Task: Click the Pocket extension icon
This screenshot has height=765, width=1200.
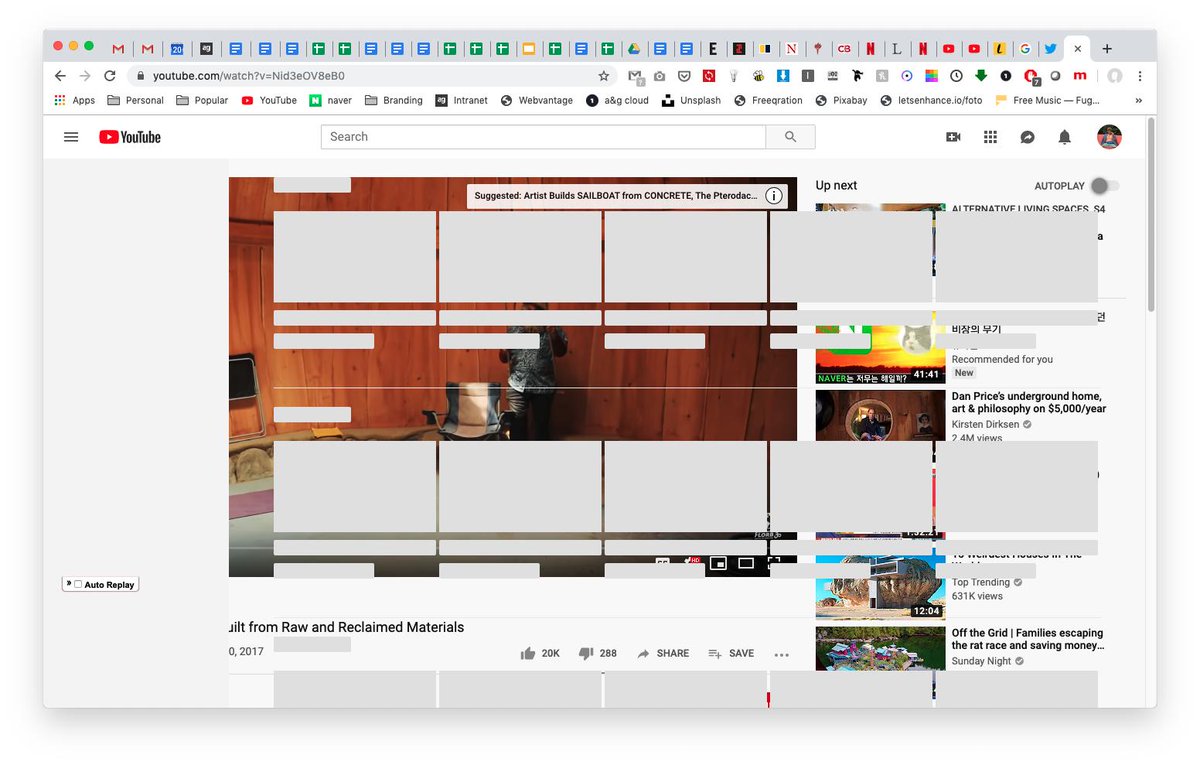Action: pyautogui.click(x=684, y=76)
